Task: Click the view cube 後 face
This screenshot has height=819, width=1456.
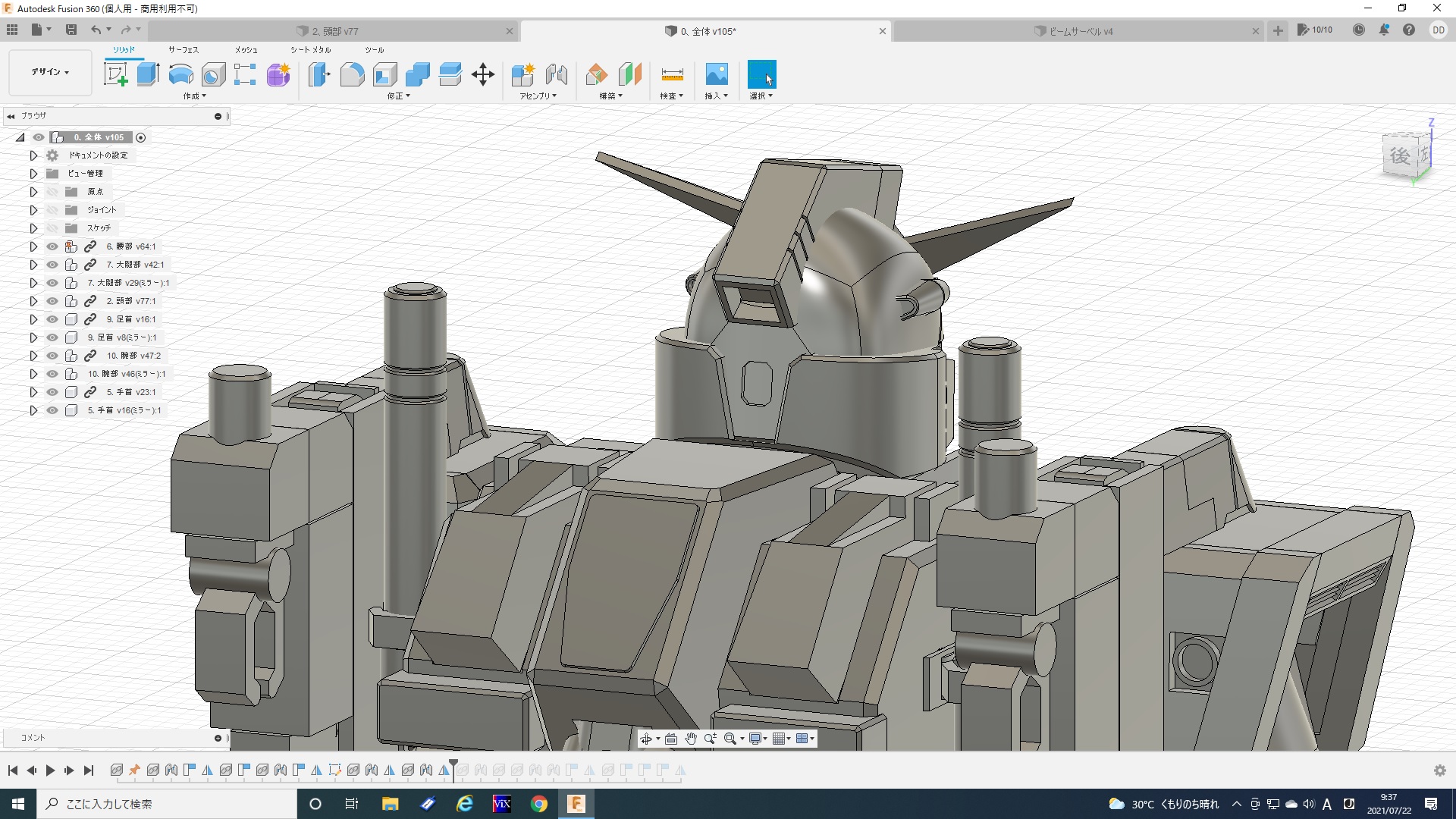Action: (1400, 156)
